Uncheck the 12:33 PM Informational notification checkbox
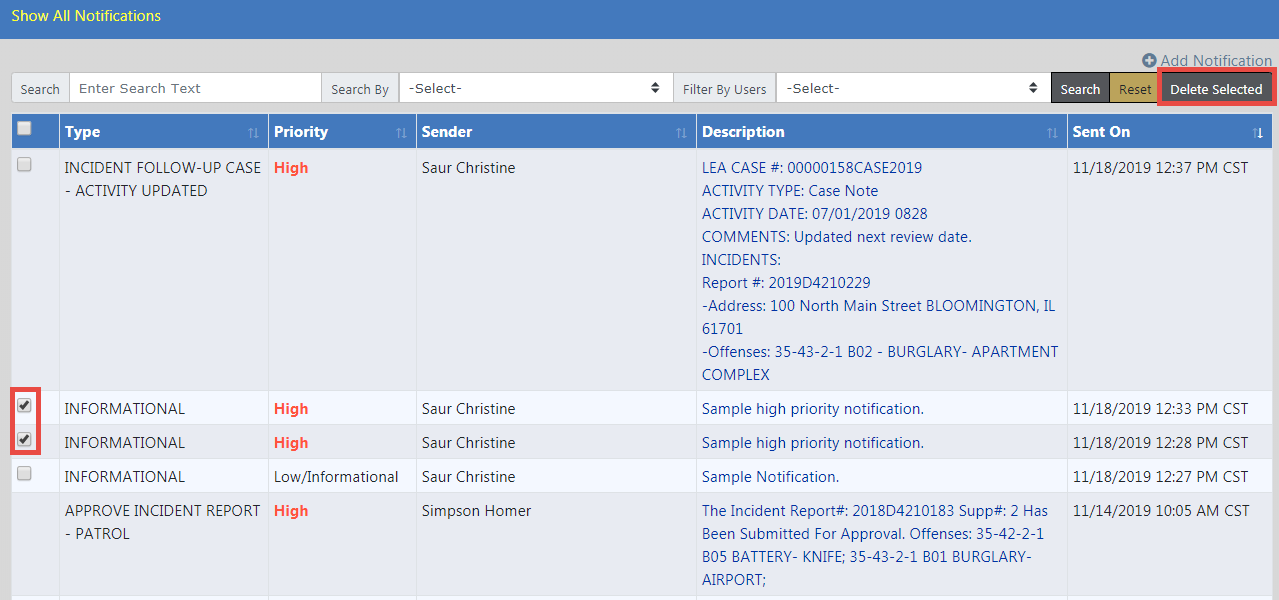The image size is (1279, 600). 25,405
